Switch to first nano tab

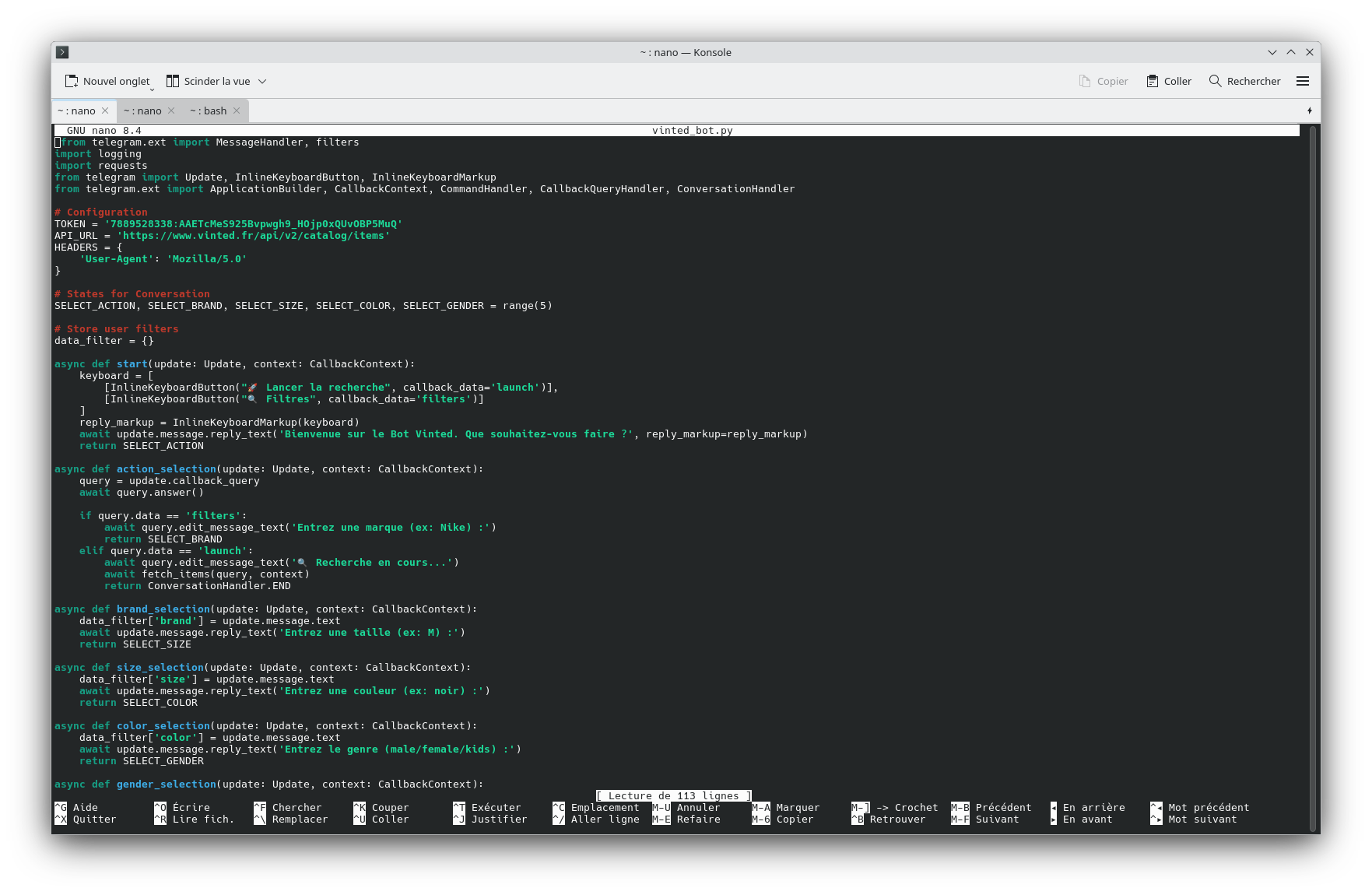point(76,111)
